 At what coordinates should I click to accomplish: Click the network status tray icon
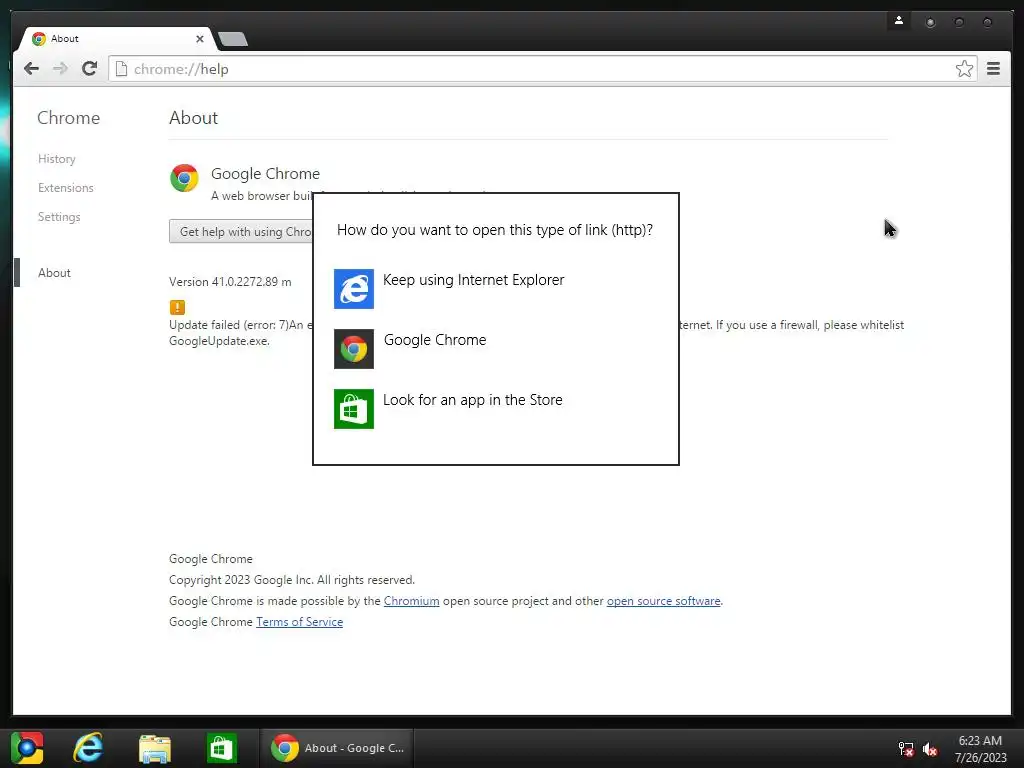point(906,748)
